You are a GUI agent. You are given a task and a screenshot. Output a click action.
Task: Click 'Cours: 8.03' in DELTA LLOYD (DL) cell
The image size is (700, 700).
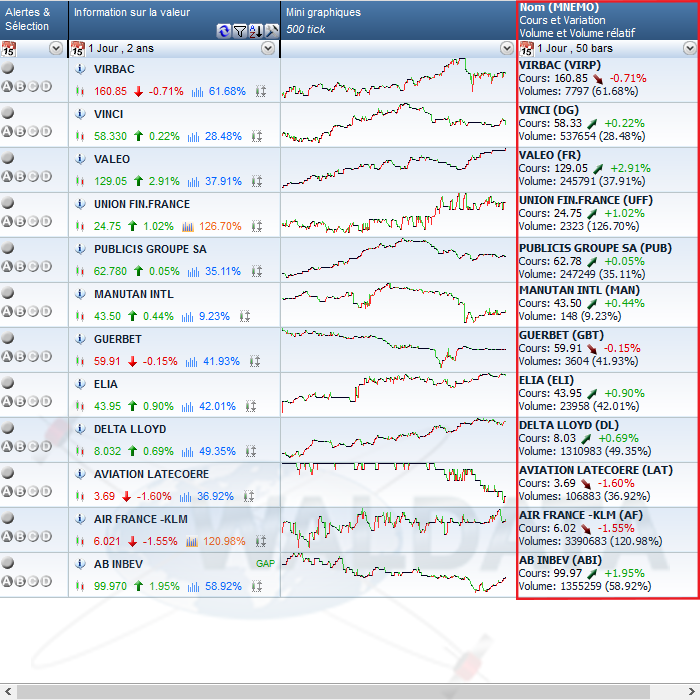pos(547,438)
